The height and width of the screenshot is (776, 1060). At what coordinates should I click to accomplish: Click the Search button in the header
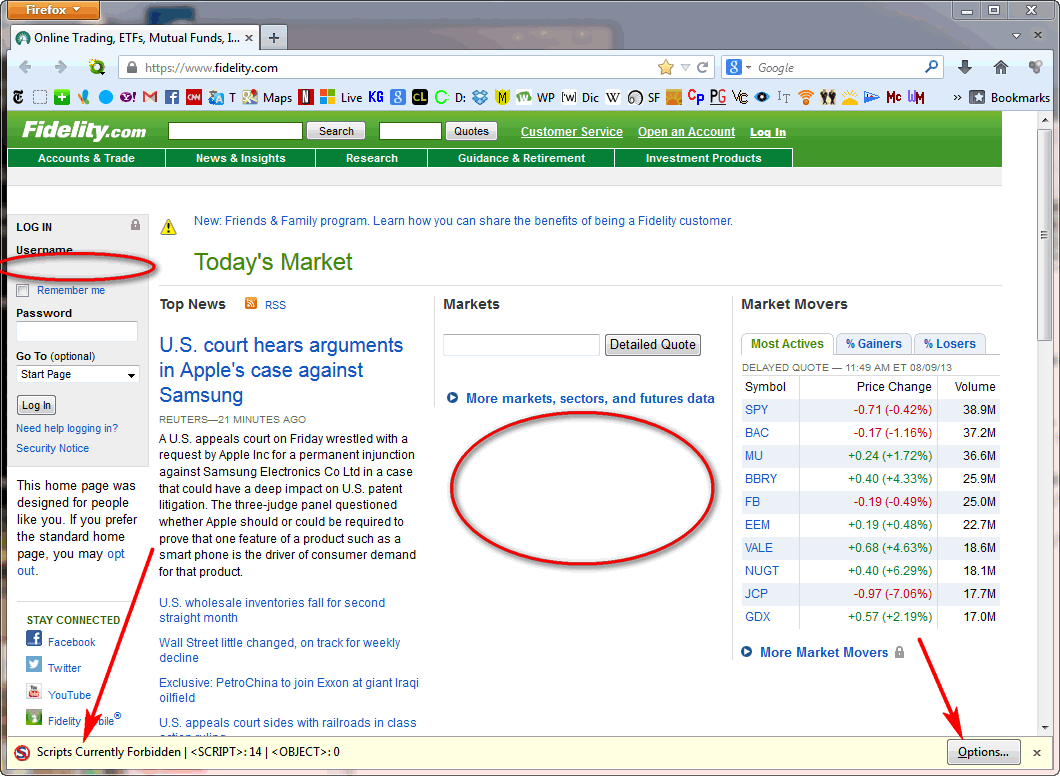pos(336,131)
